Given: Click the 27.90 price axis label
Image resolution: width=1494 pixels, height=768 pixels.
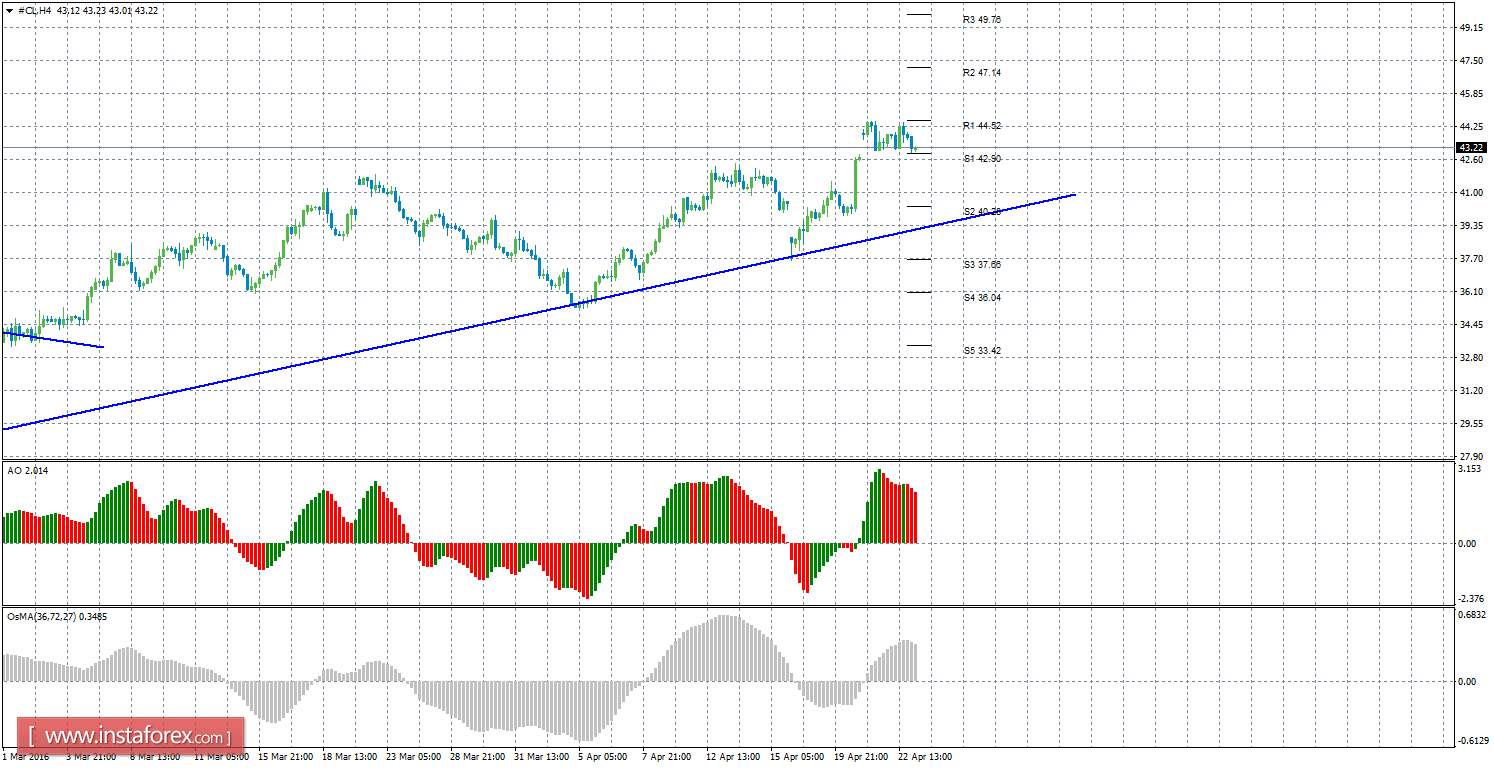Looking at the screenshot, I should pos(1471,456).
